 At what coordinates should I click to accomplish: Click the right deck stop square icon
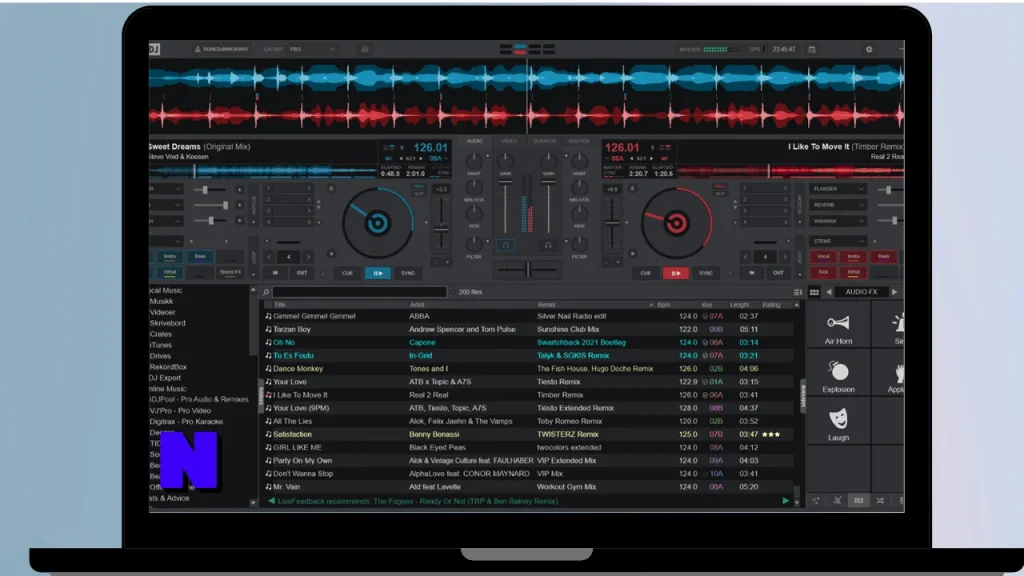632,253
